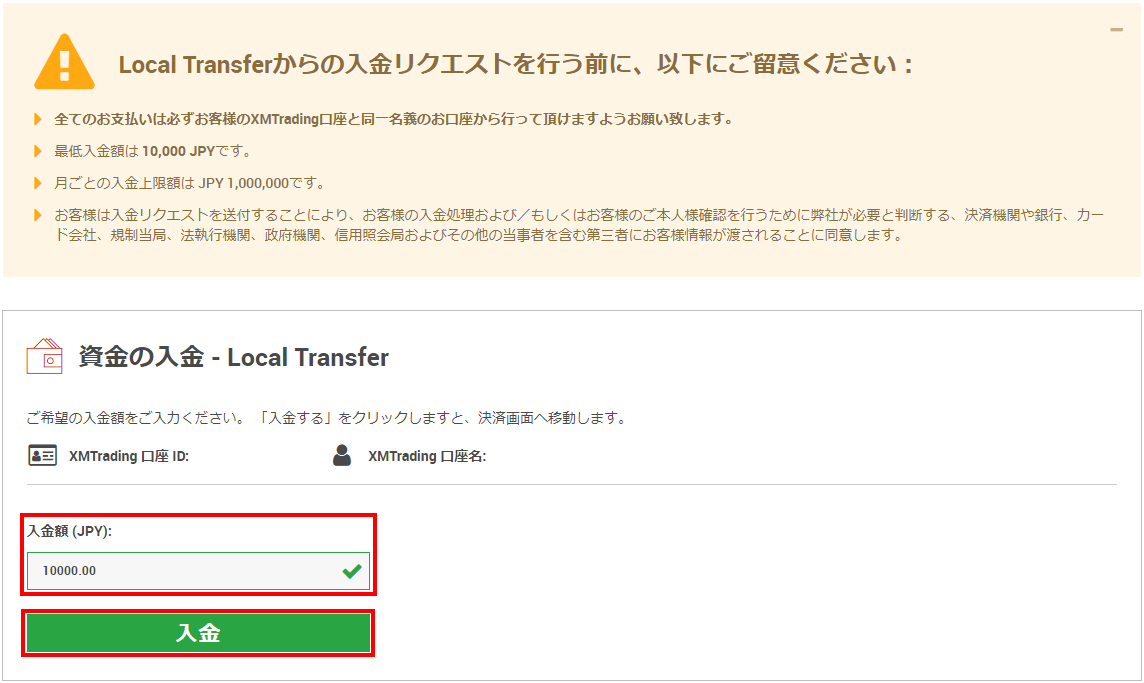The height and width of the screenshot is (683, 1144).
Task: Click the 最低入金額は 10,000 JPYです notice line
Action: click(153, 151)
